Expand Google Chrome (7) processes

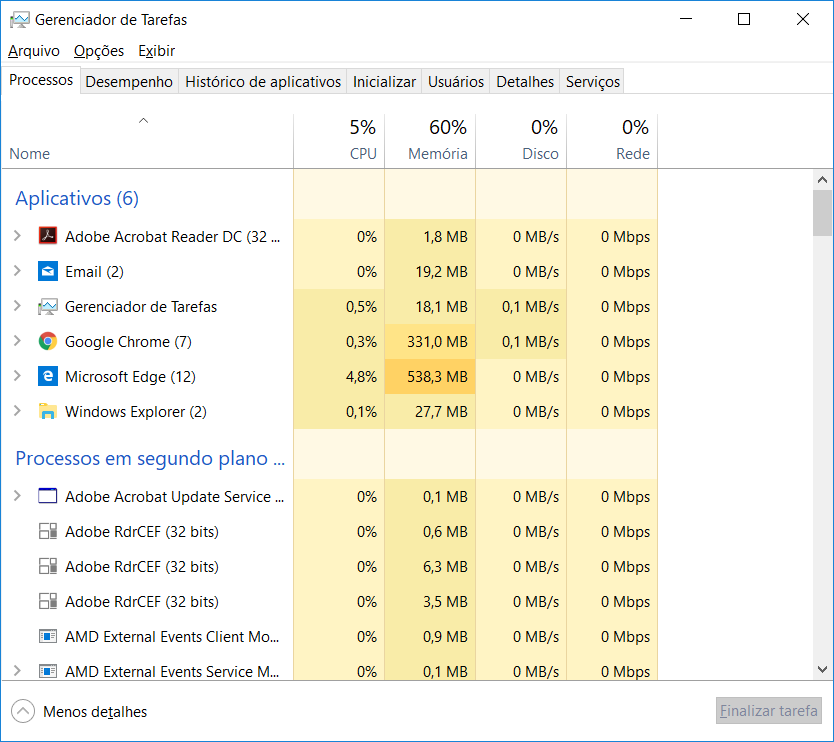(17, 341)
